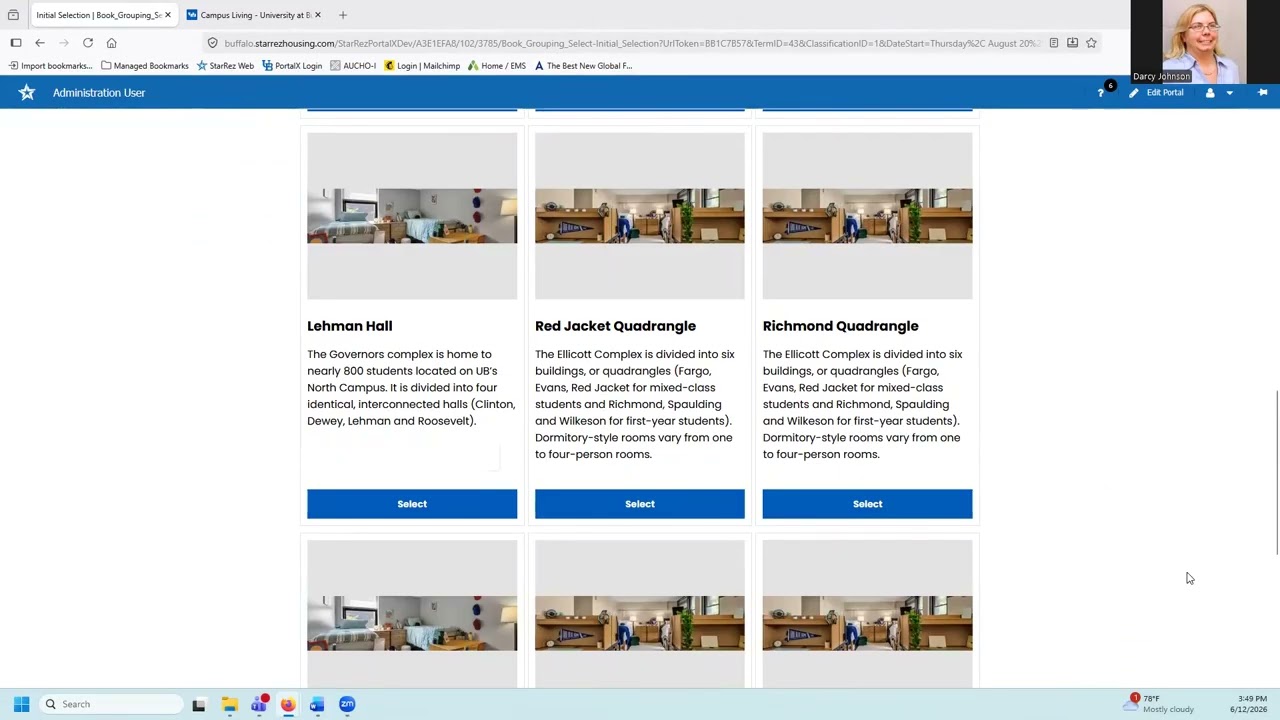Screen dimensions: 1280x720
Task: Reload the page with refresh icon
Action: tap(88, 43)
